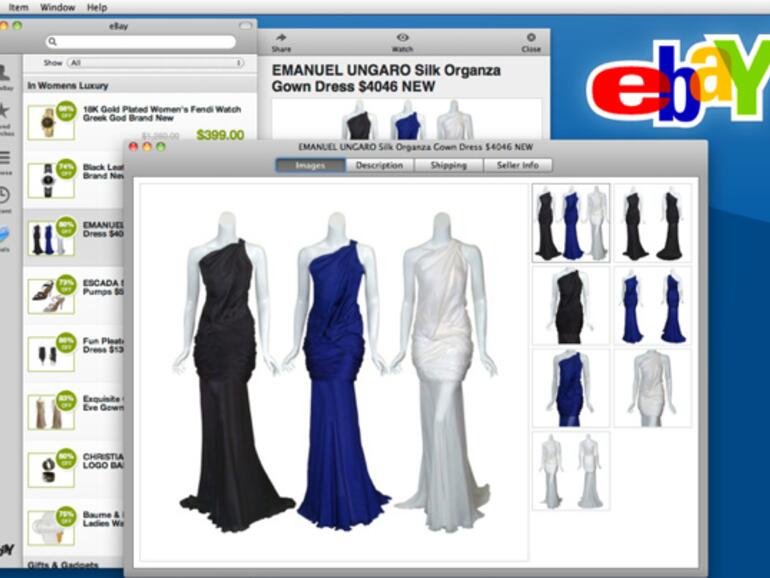Select the three-gowns thumbnail
The image size is (770, 578).
point(571,223)
